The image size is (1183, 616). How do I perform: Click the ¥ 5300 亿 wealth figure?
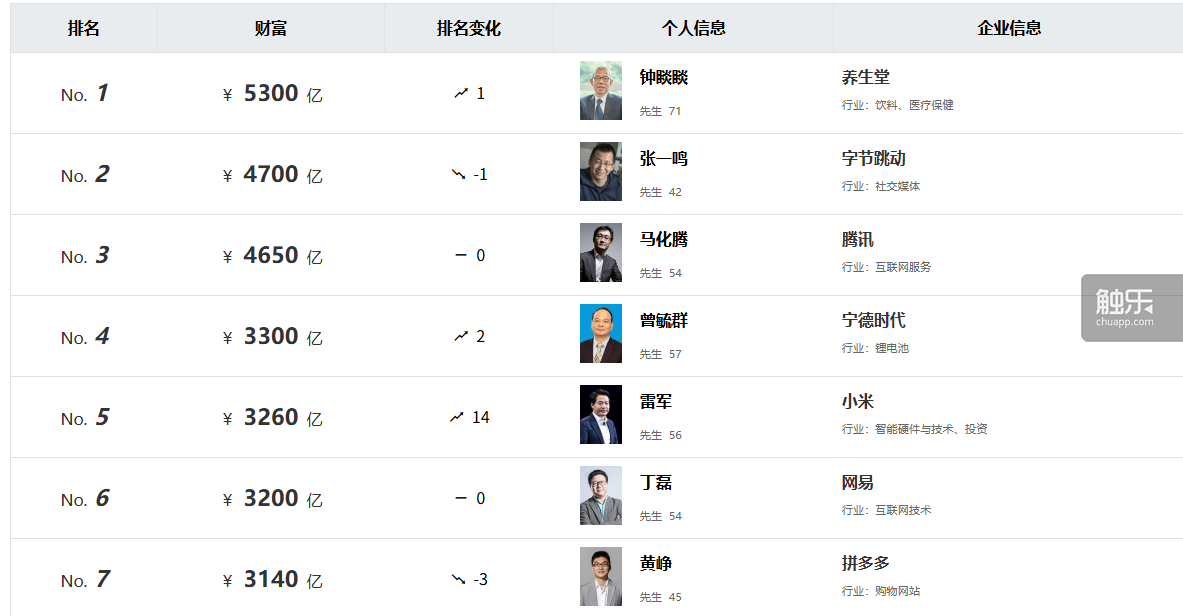point(272,94)
